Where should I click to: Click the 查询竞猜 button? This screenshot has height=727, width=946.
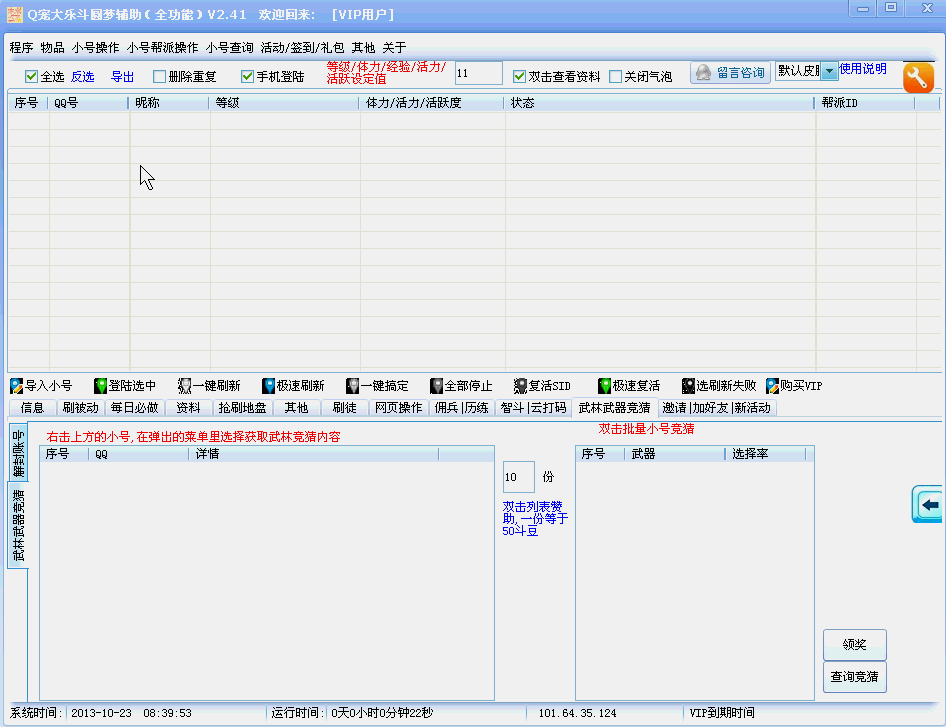(854, 677)
